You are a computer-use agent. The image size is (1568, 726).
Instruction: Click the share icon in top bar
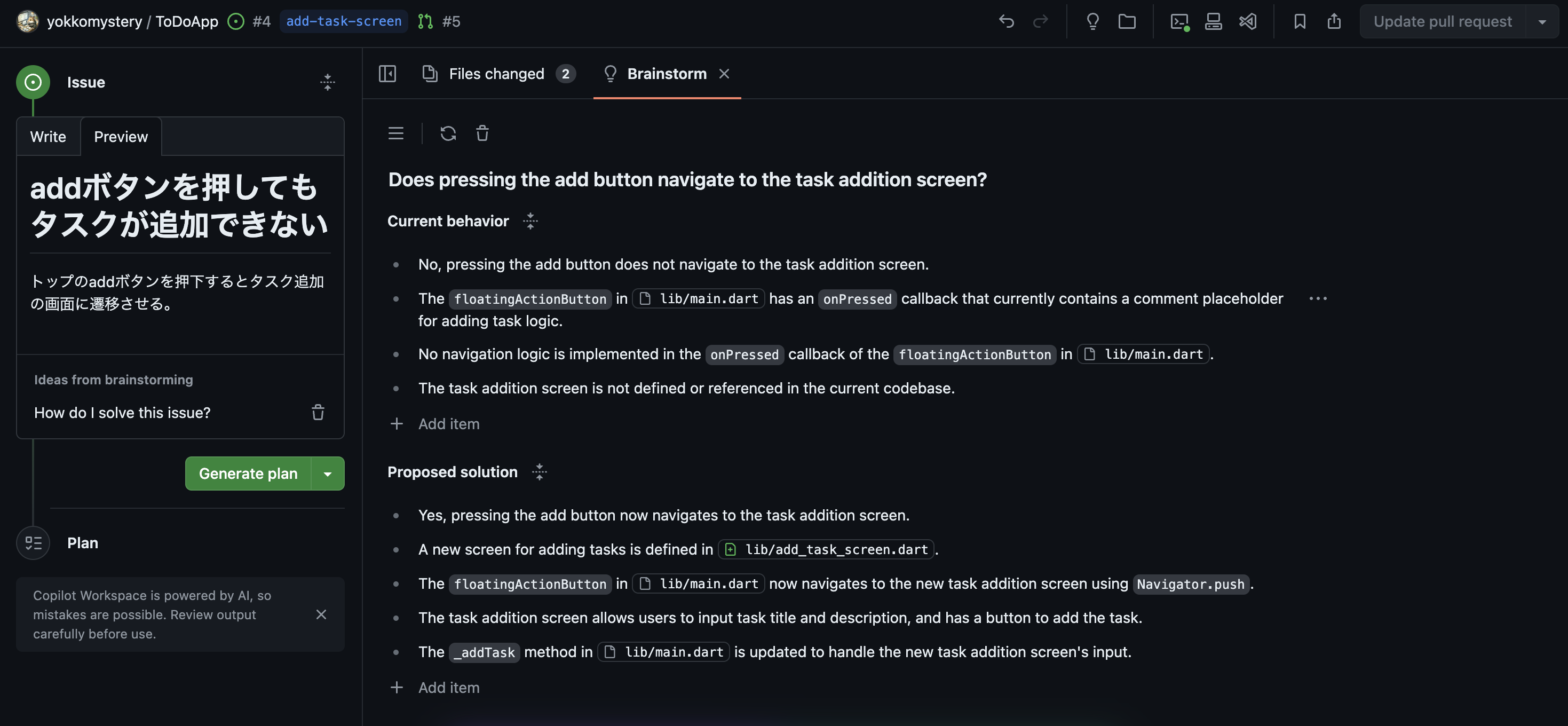coord(1334,21)
